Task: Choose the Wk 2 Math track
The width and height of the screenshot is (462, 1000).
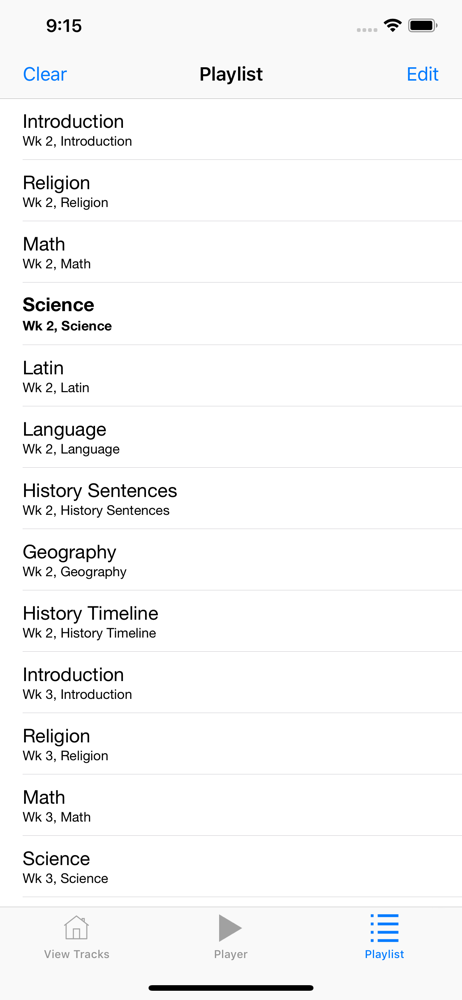Action: click(x=231, y=252)
